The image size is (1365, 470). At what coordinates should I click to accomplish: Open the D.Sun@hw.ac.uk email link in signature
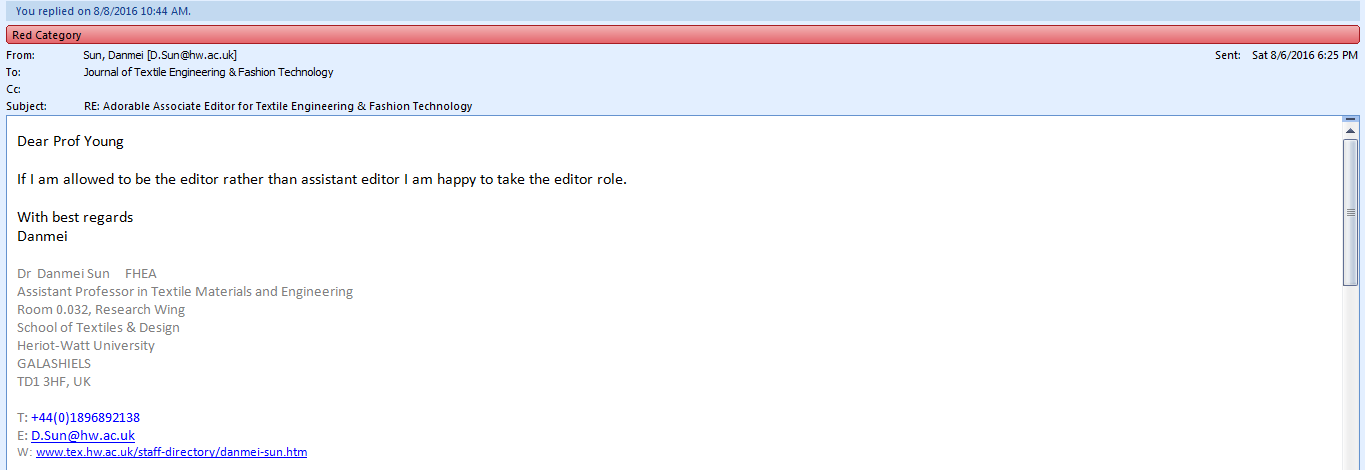pyautogui.click(x=83, y=436)
